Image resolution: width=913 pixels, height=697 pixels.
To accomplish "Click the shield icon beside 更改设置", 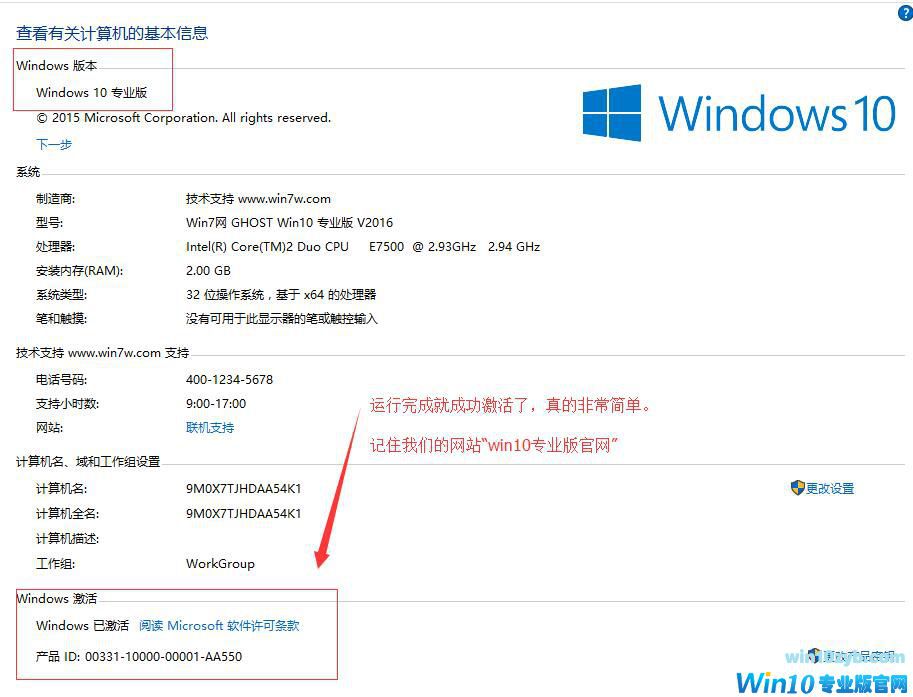I will 797,488.
